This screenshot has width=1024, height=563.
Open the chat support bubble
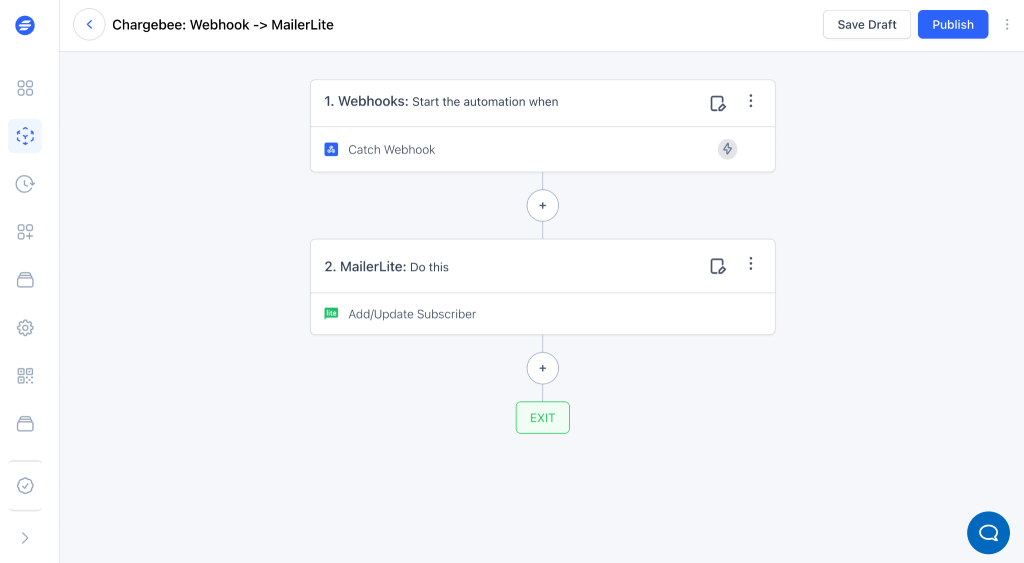988,532
